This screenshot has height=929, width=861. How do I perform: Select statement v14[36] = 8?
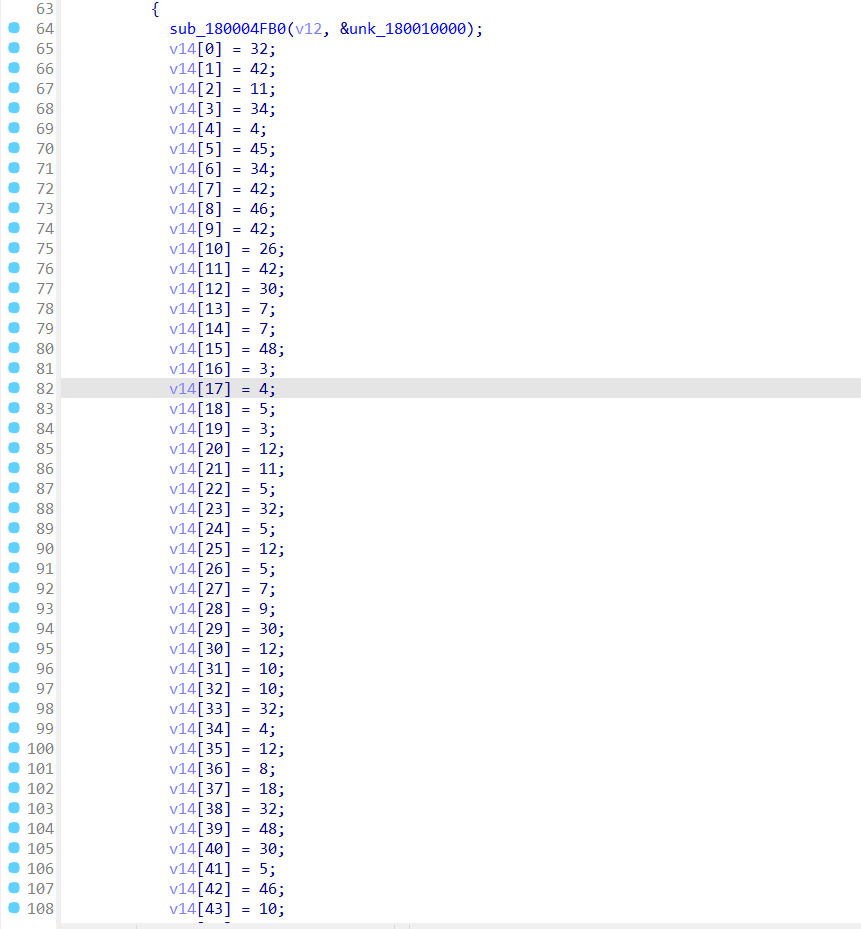pos(222,769)
